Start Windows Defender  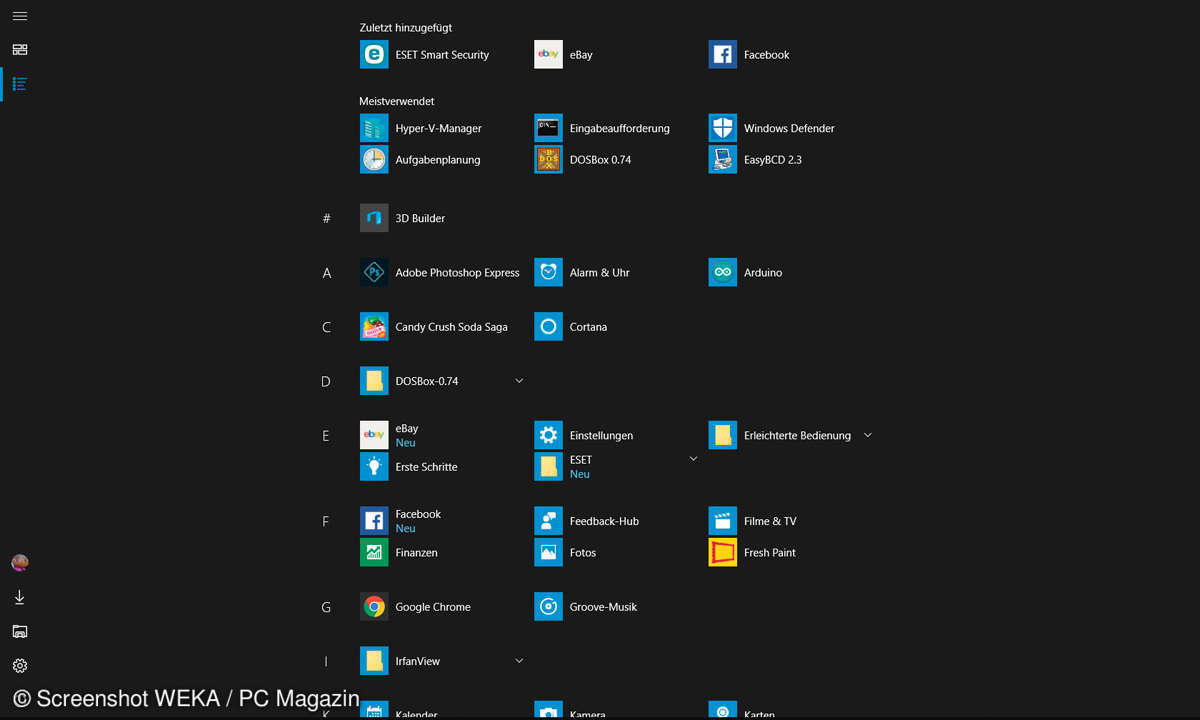772,128
